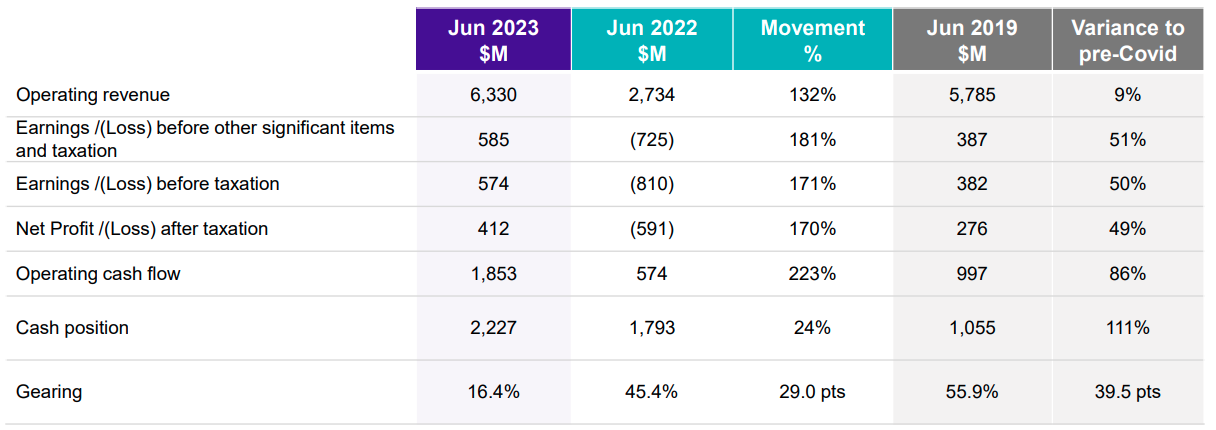This screenshot has height=430, width=1216.
Task: Select the Jun 2019 $M column header
Action: coord(971,40)
